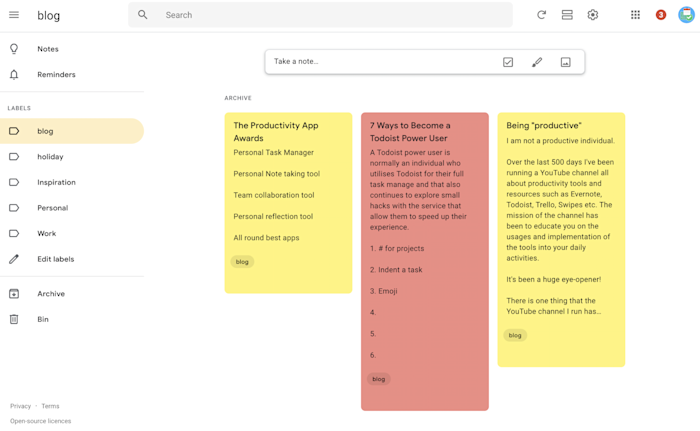700x431 pixels.
Task: Open the red notifications badge
Action: [x=661, y=15]
